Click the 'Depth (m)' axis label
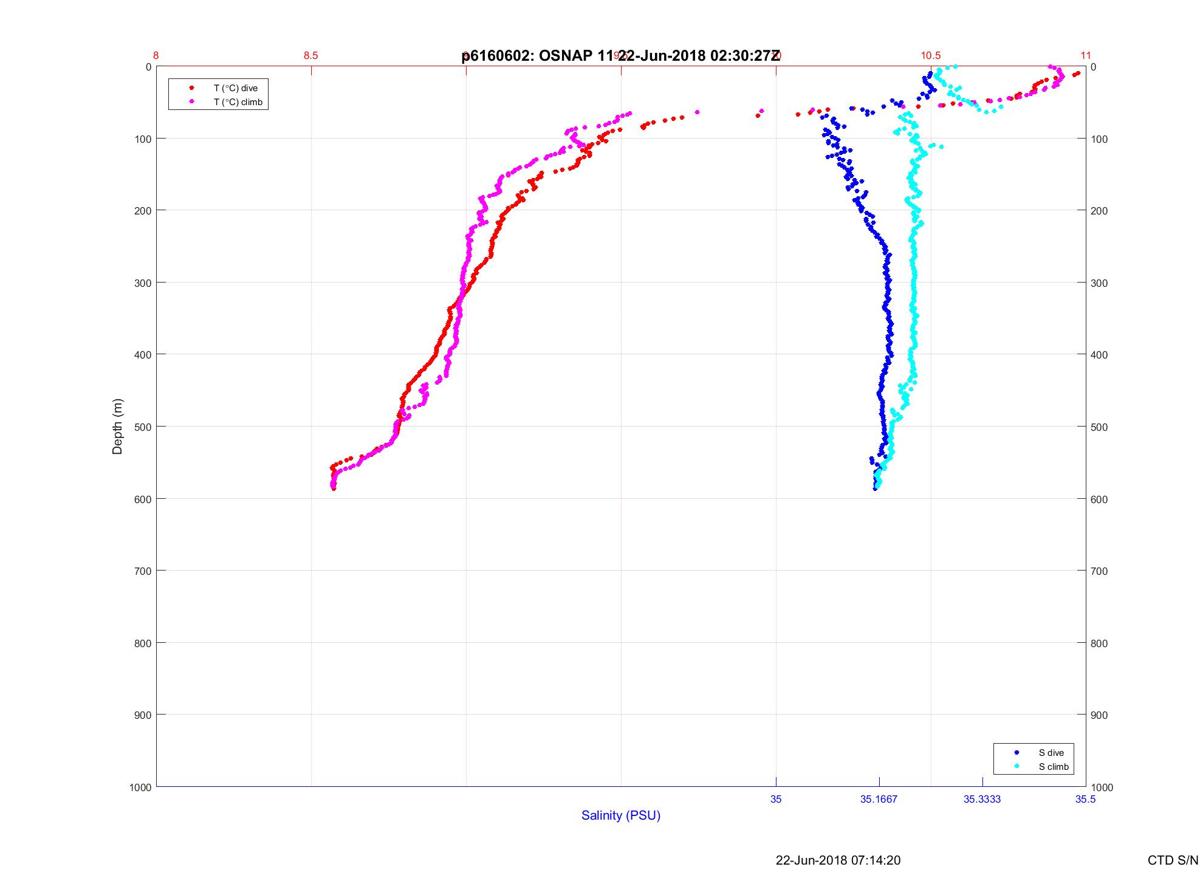The width and height of the screenshot is (1200, 885). pyautogui.click(x=118, y=426)
